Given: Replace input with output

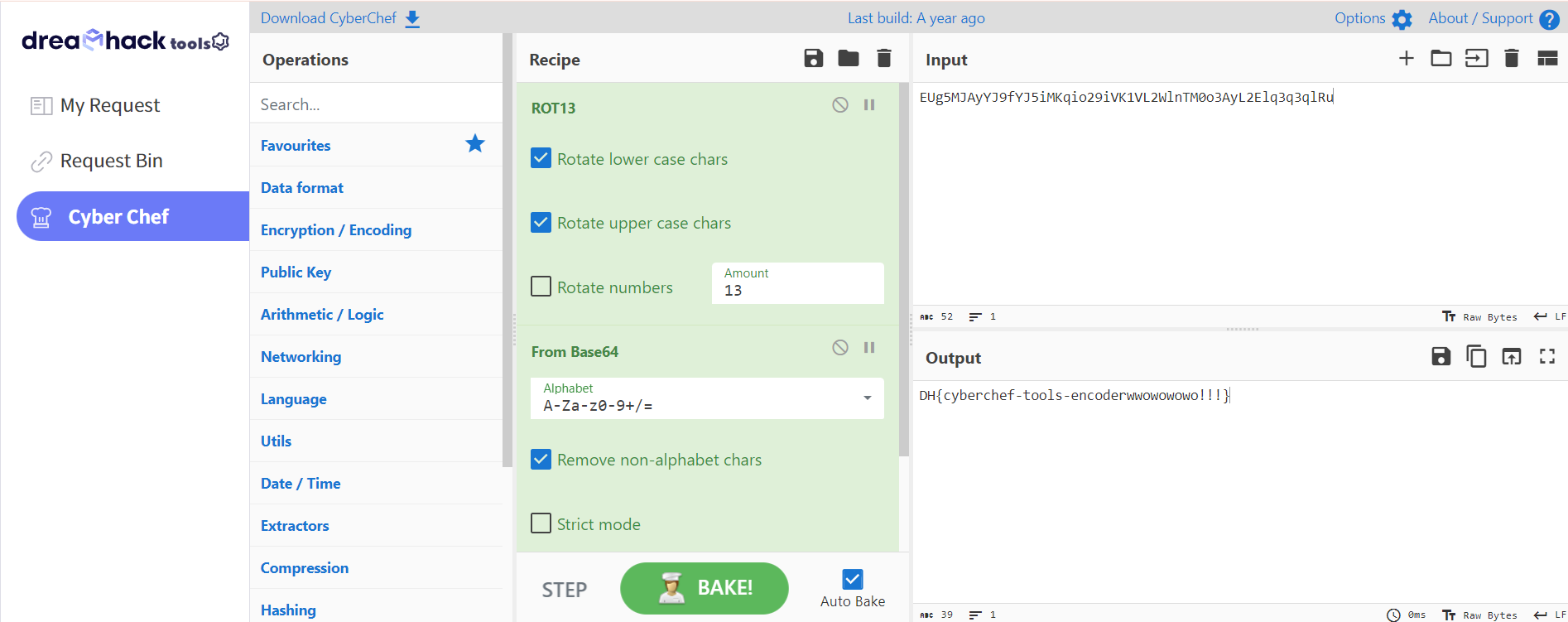Looking at the screenshot, I should (x=1512, y=356).
